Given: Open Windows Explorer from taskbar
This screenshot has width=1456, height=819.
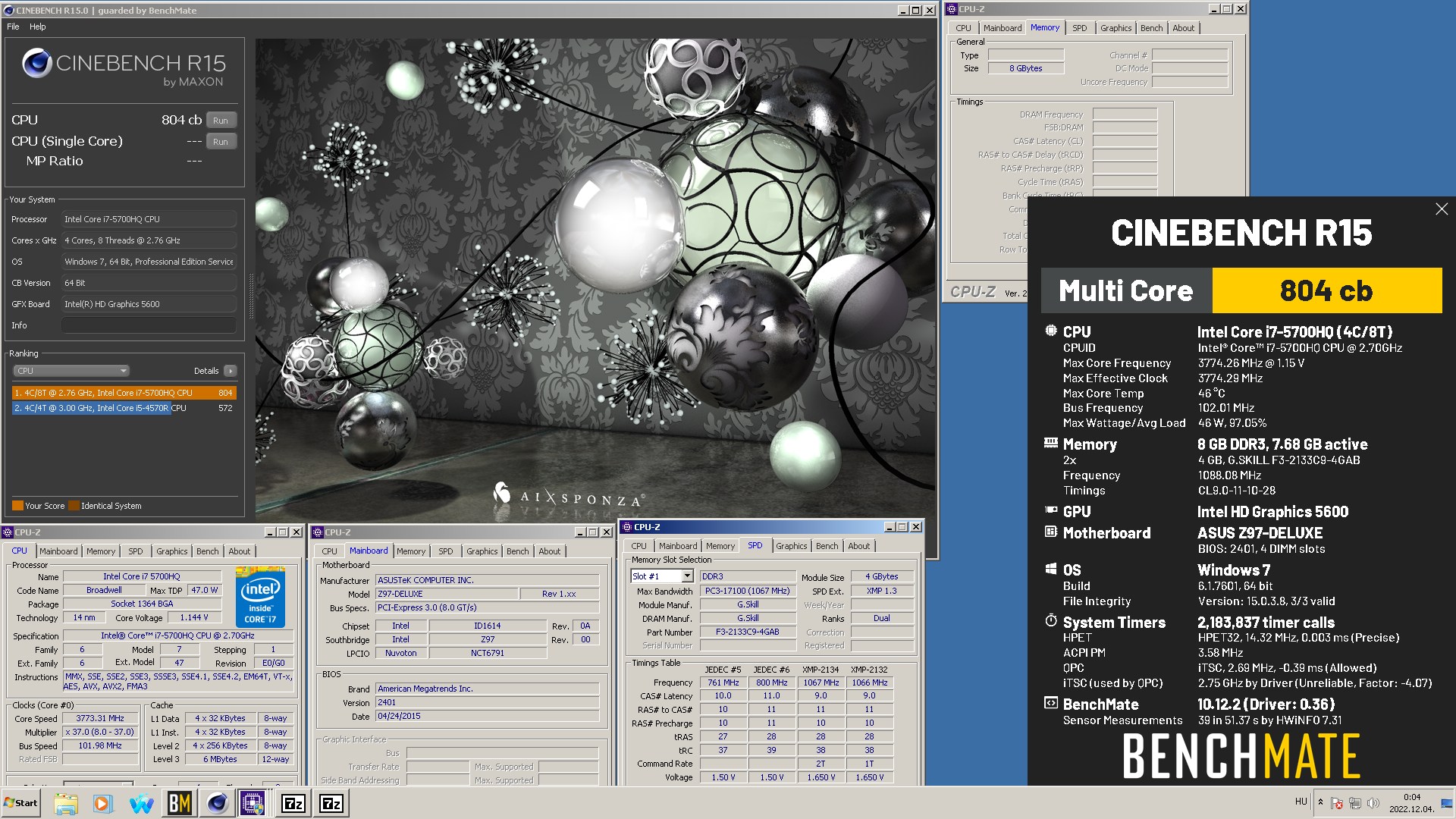Looking at the screenshot, I should point(66,803).
